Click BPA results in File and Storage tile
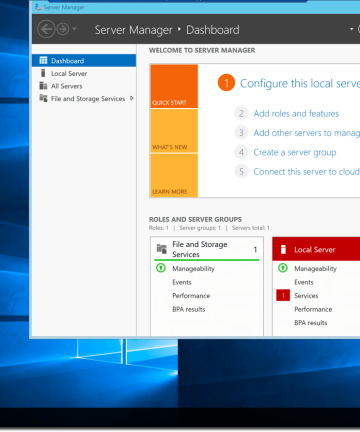This screenshot has height=432, width=360. [x=189, y=309]
